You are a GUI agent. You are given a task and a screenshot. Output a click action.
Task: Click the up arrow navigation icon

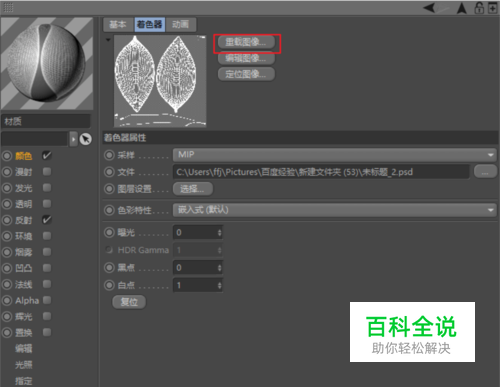point(462,8)
